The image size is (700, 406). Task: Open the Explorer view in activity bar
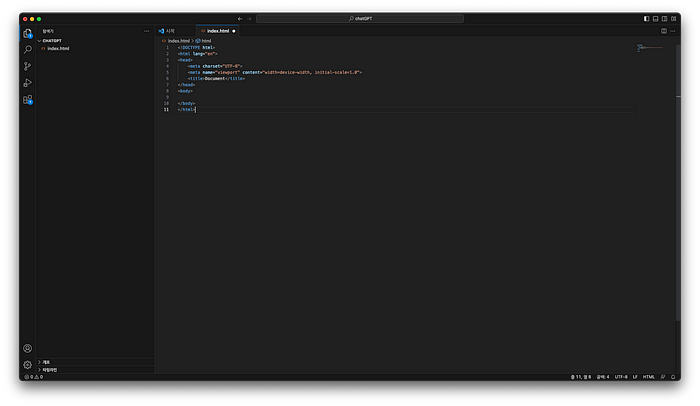[28, 33]
